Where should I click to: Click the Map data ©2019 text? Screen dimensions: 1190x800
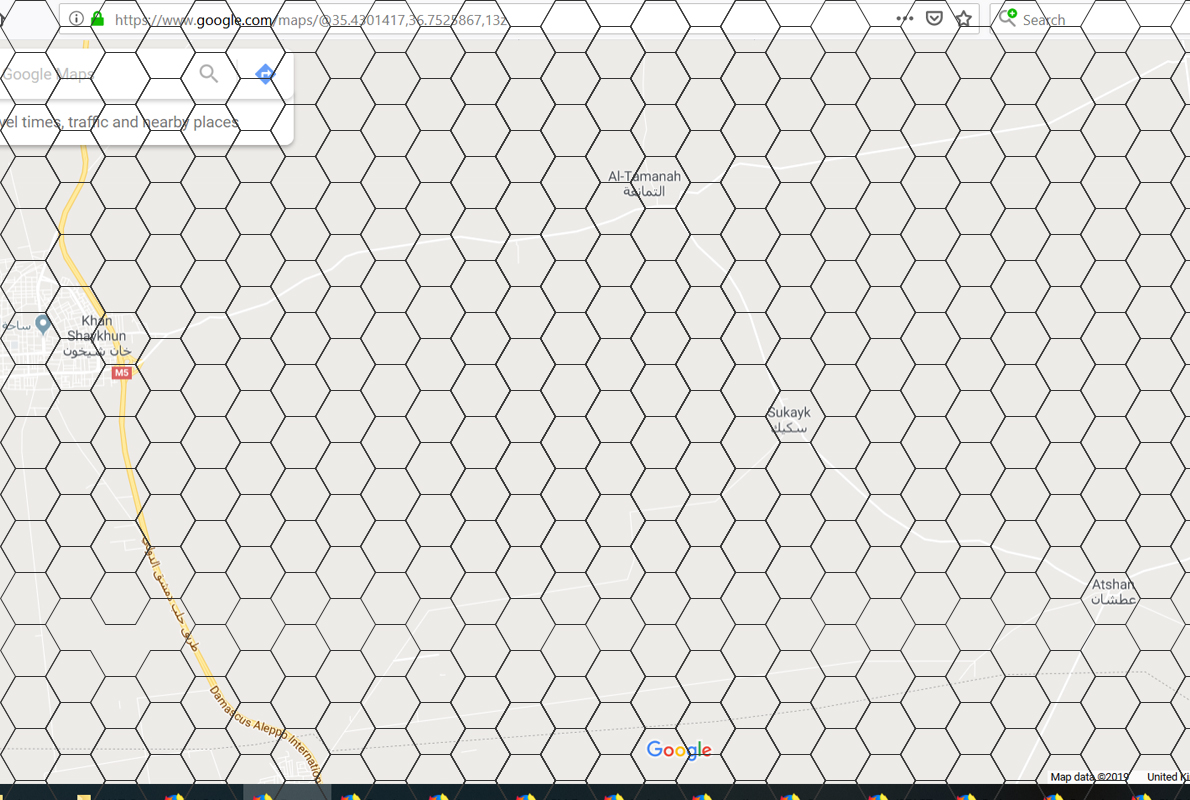click(x=1089, y=776)
